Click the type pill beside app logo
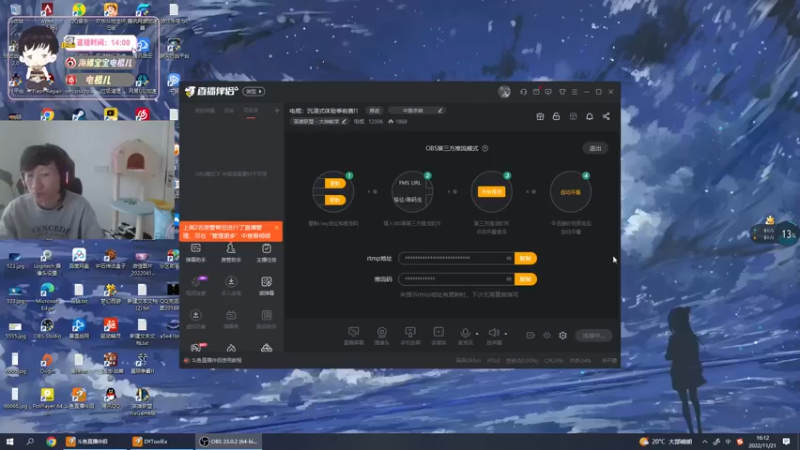Viewport: 800px width, 450px height. point(254,91)
